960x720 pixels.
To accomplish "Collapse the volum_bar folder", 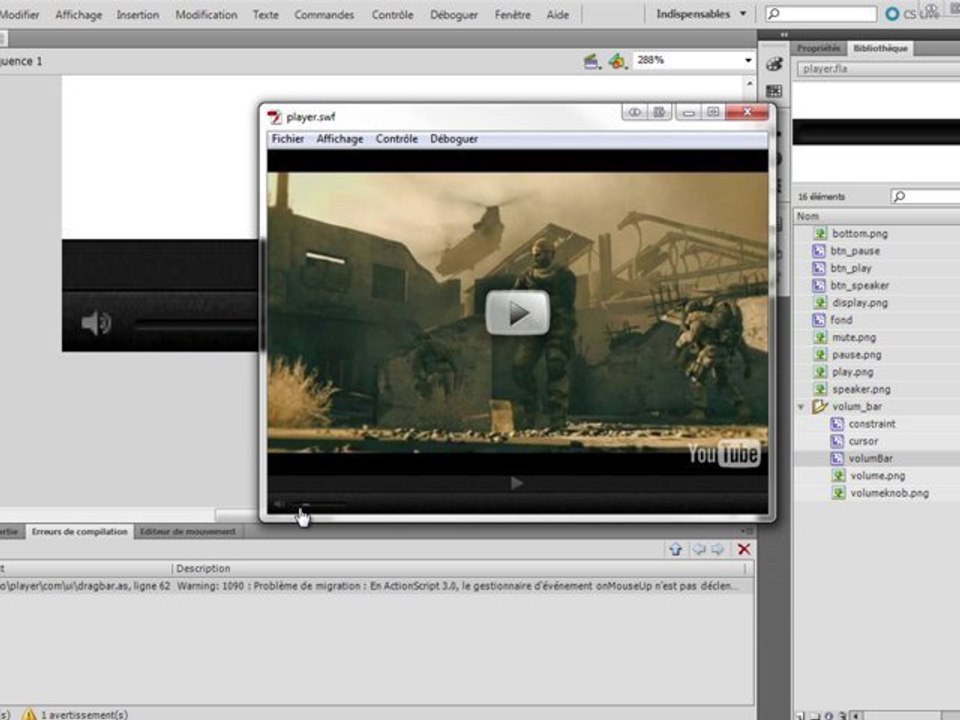I will 801,407.
